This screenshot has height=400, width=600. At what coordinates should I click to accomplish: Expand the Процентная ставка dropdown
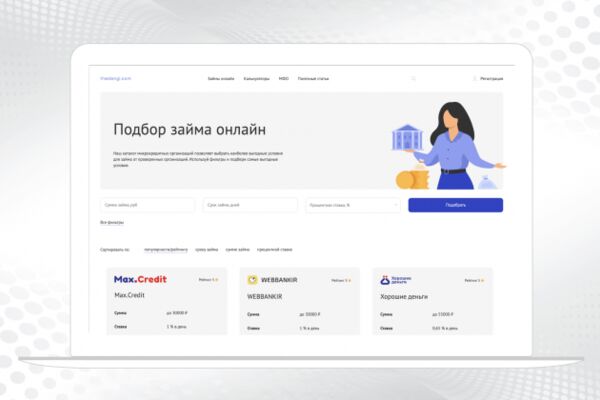(x=353, y=205)
